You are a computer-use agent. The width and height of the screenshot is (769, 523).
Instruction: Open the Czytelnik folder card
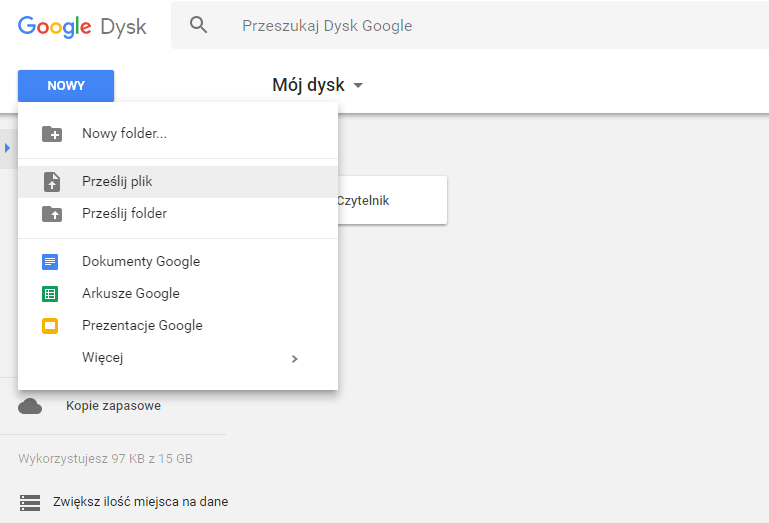point(392,200)
